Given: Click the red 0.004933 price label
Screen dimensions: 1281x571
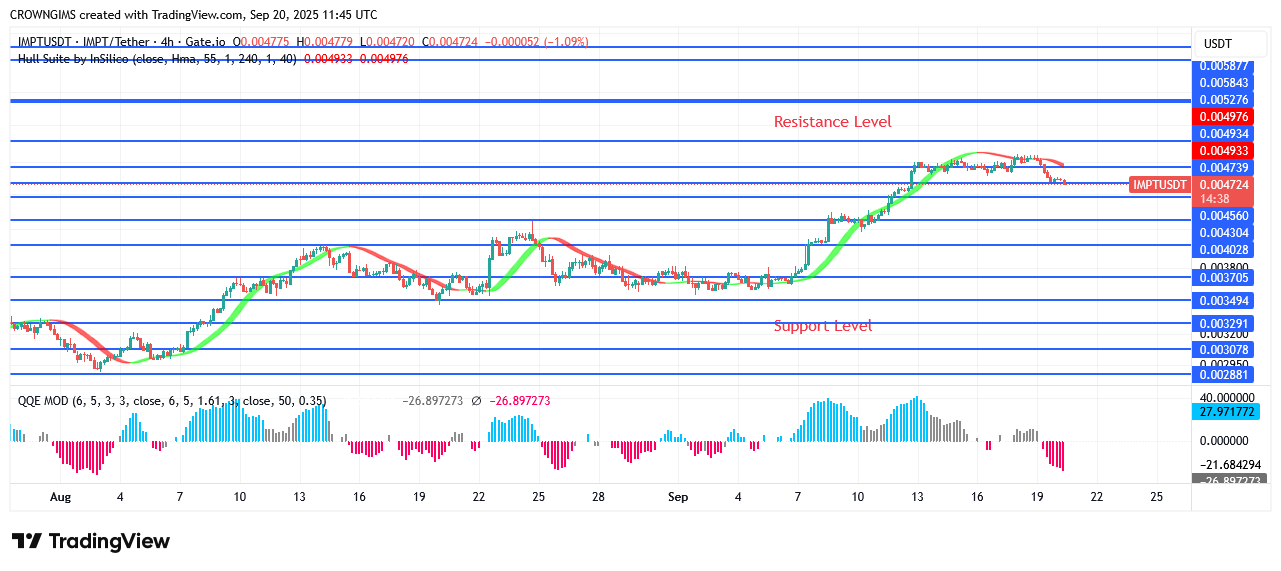Looking at the screenshot, I should [x=1223, y=151].
